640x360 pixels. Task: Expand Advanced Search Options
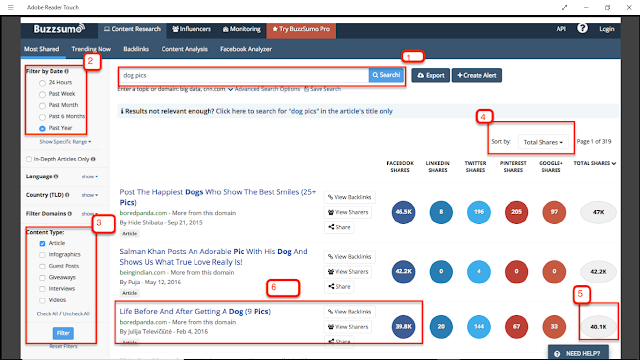(264, 89)
